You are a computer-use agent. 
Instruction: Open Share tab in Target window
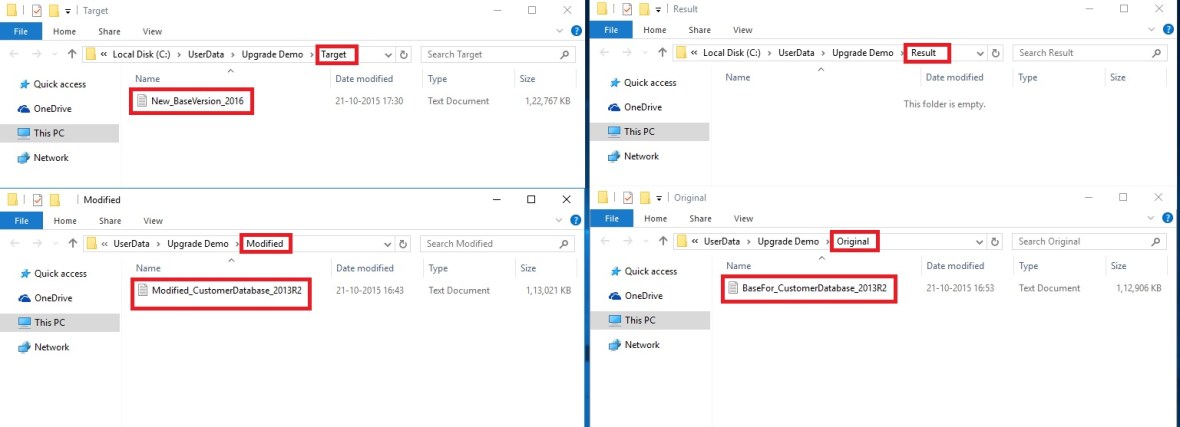pyautogui.click(x=110, y=31)
